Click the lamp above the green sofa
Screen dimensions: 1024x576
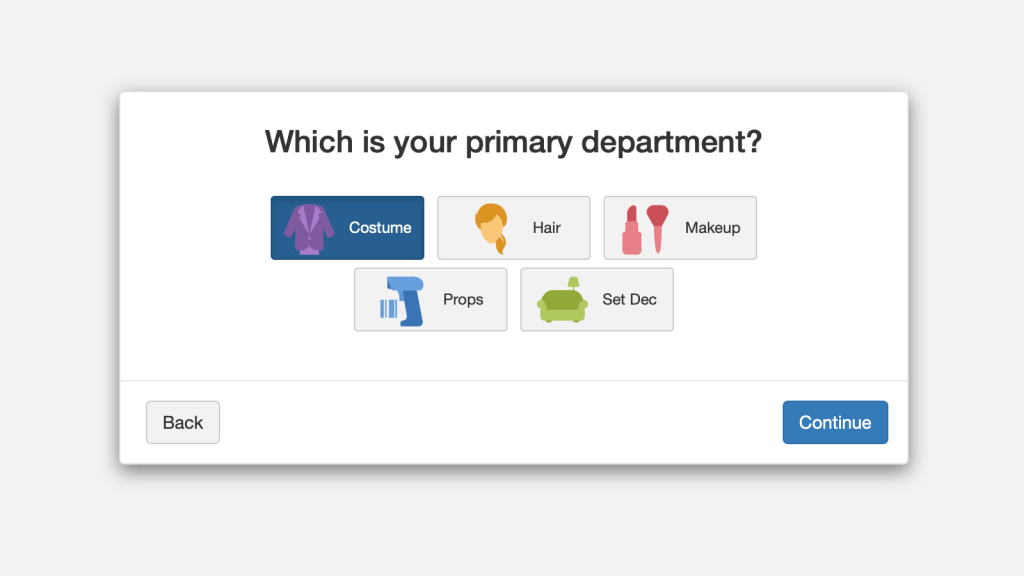(573, 283)
